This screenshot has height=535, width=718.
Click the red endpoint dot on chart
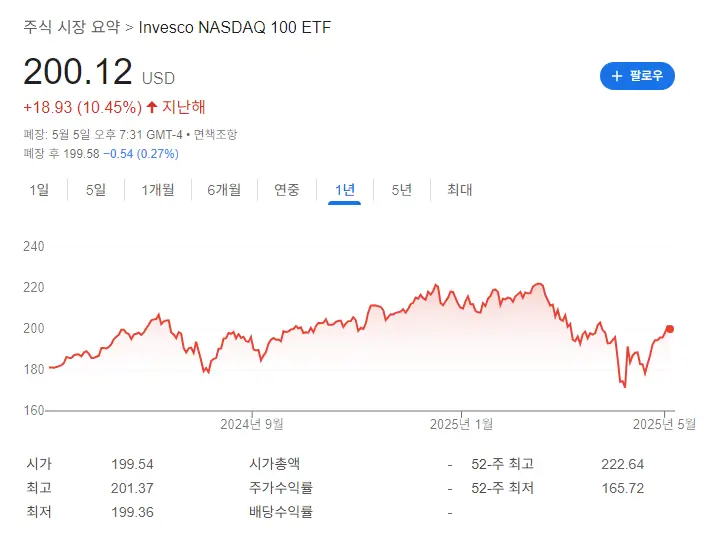click(670, 329)
